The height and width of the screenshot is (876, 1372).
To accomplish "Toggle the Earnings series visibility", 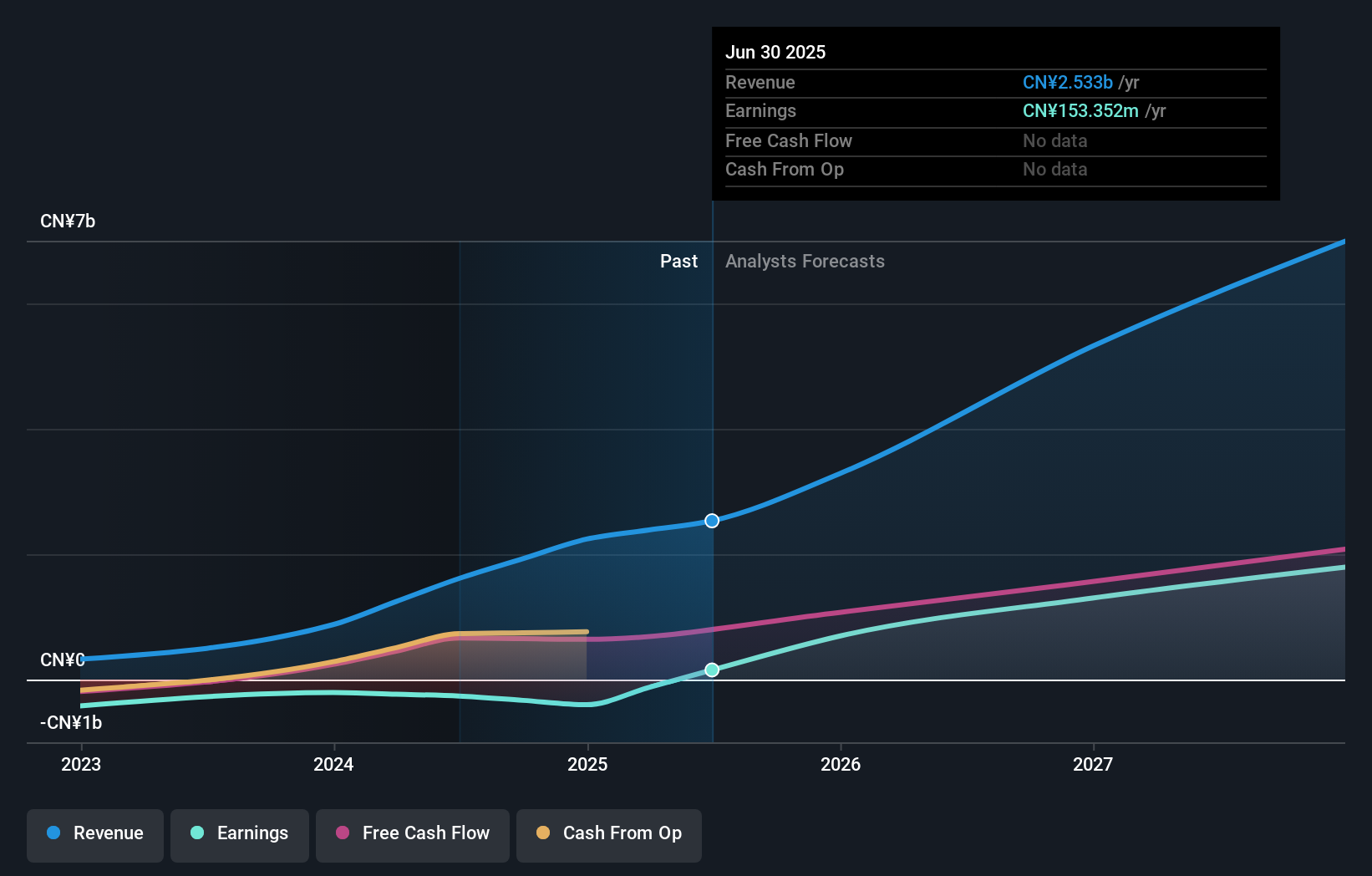I will pos(240,833).
